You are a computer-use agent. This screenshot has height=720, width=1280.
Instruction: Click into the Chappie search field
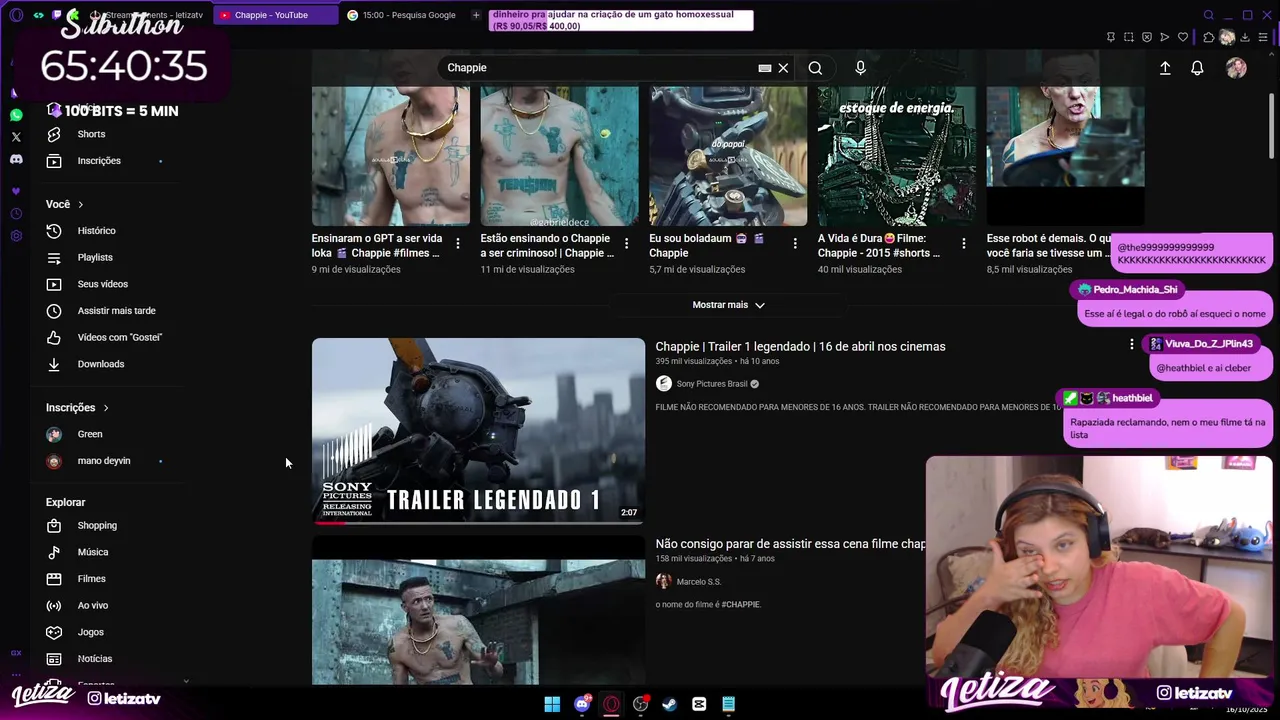click(600, 68)
